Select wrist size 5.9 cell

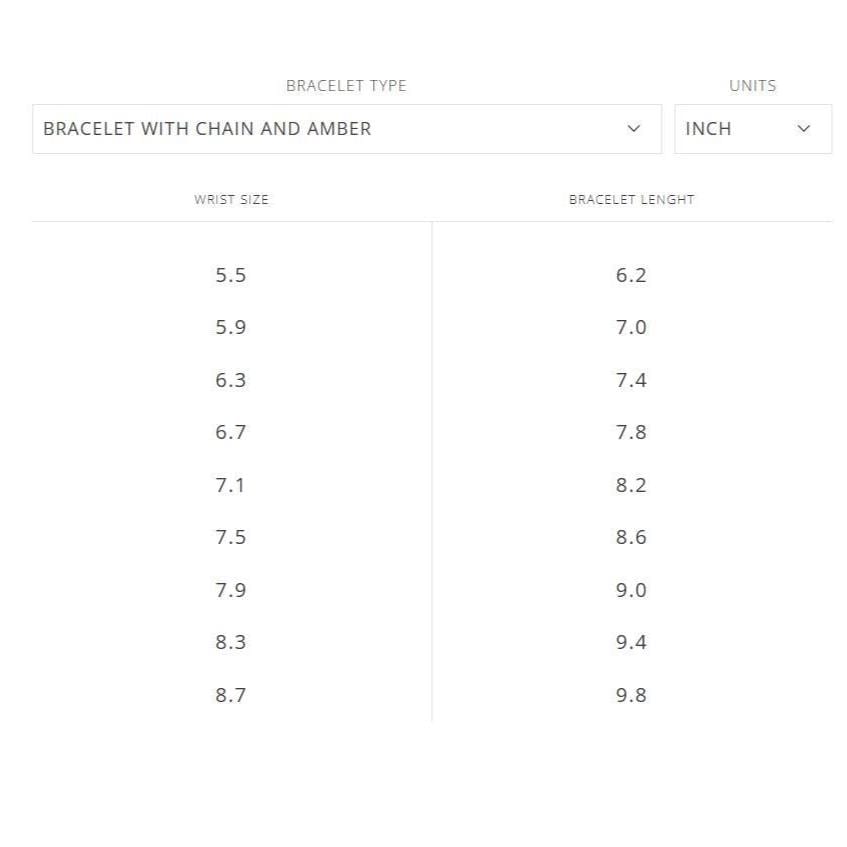coord(231,327)
